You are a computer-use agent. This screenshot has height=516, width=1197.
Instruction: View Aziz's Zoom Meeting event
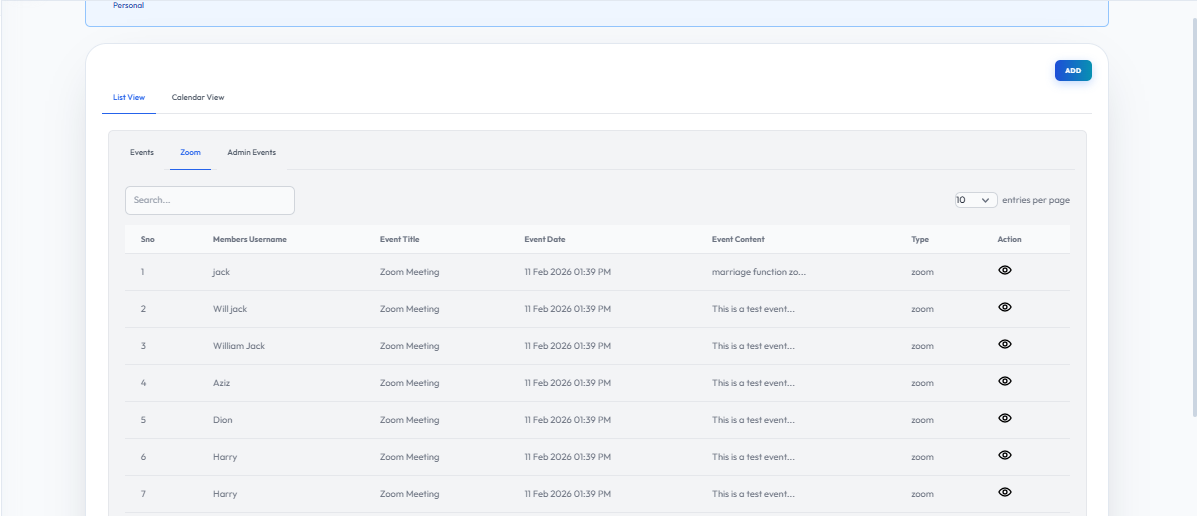(1005, 381)
